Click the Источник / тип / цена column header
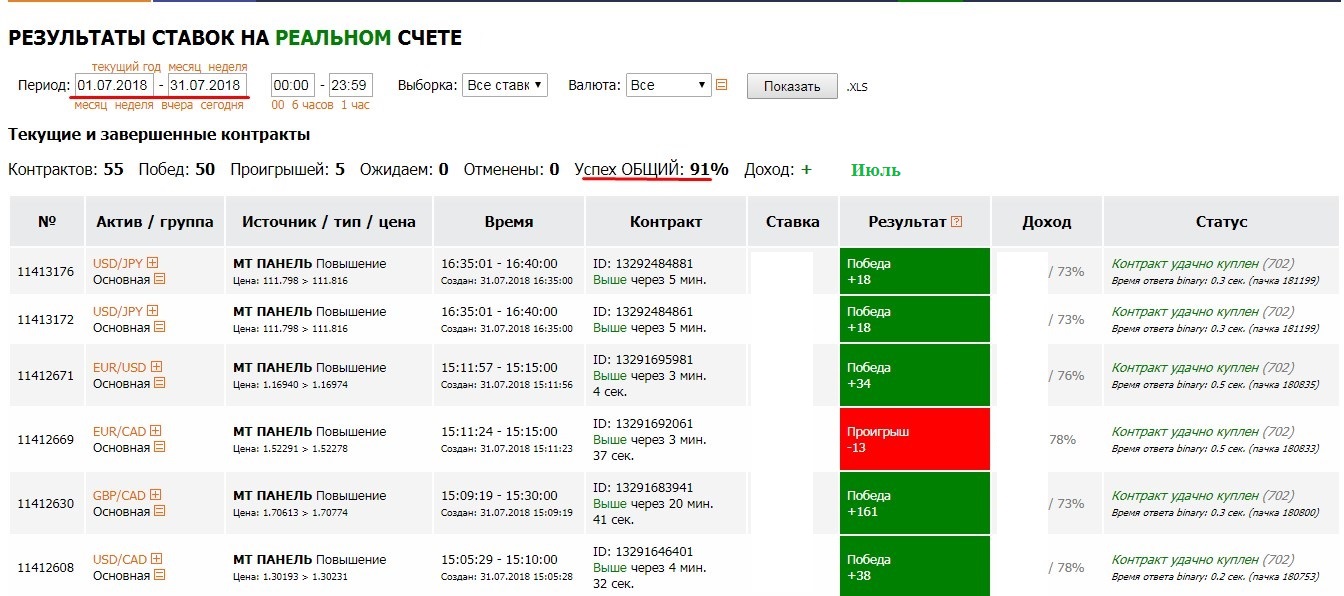The width and height of the screenshot is (1344, 596). [x=329, y=222]
